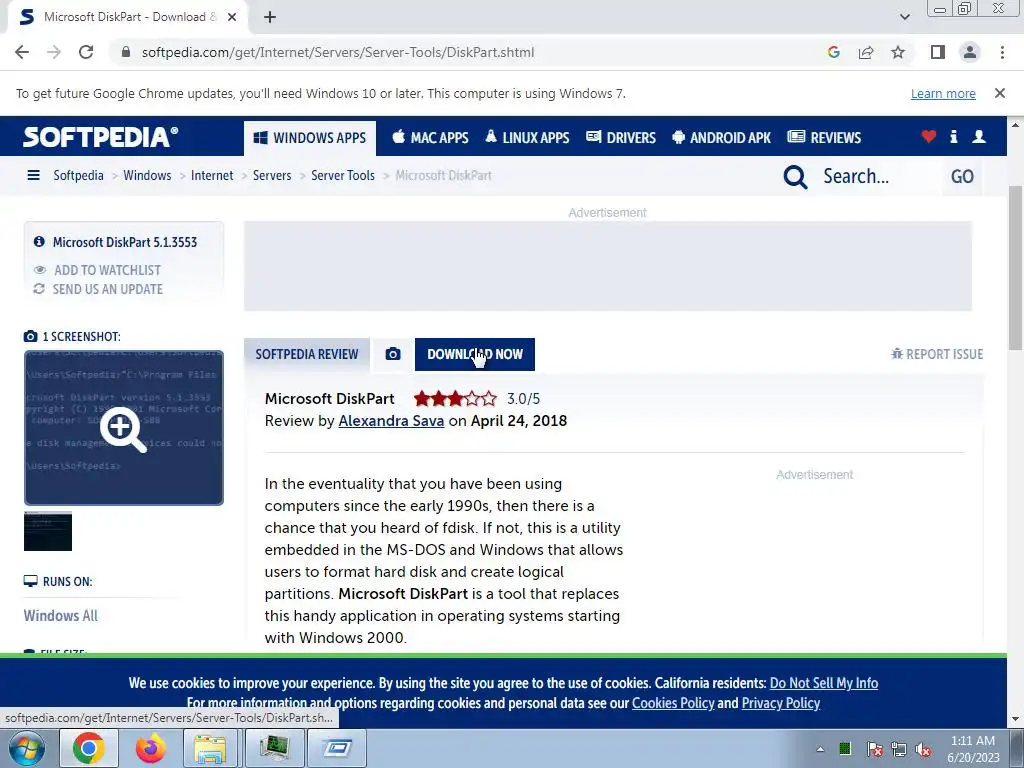Go back with the browser back arrow
This screenshot has width=1024, height=768.
[x=22, y=52]
